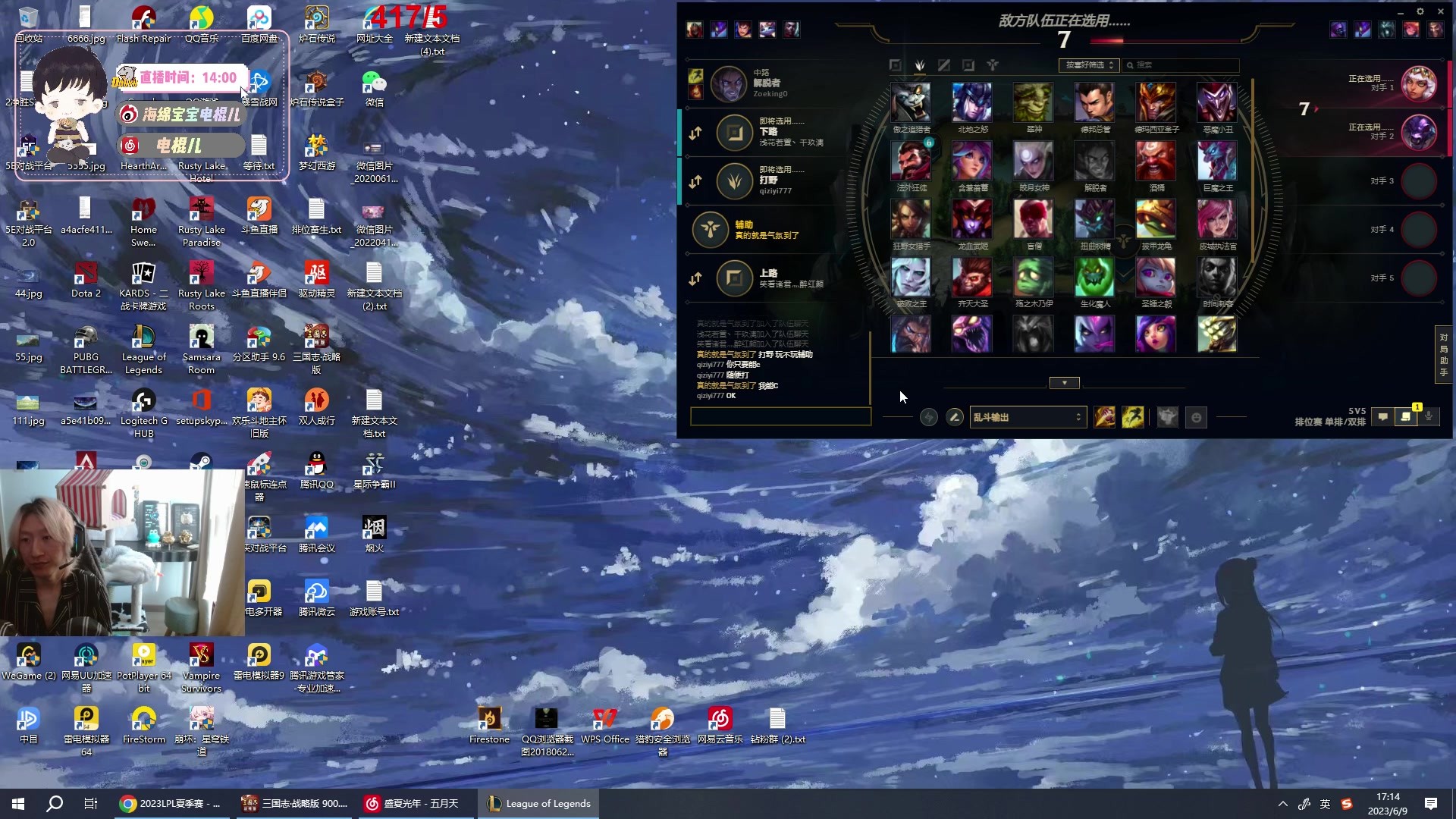Pick champion 破败之王
Image resolution: width=1456 pixels, height=819 pixels.
point(911,277)
